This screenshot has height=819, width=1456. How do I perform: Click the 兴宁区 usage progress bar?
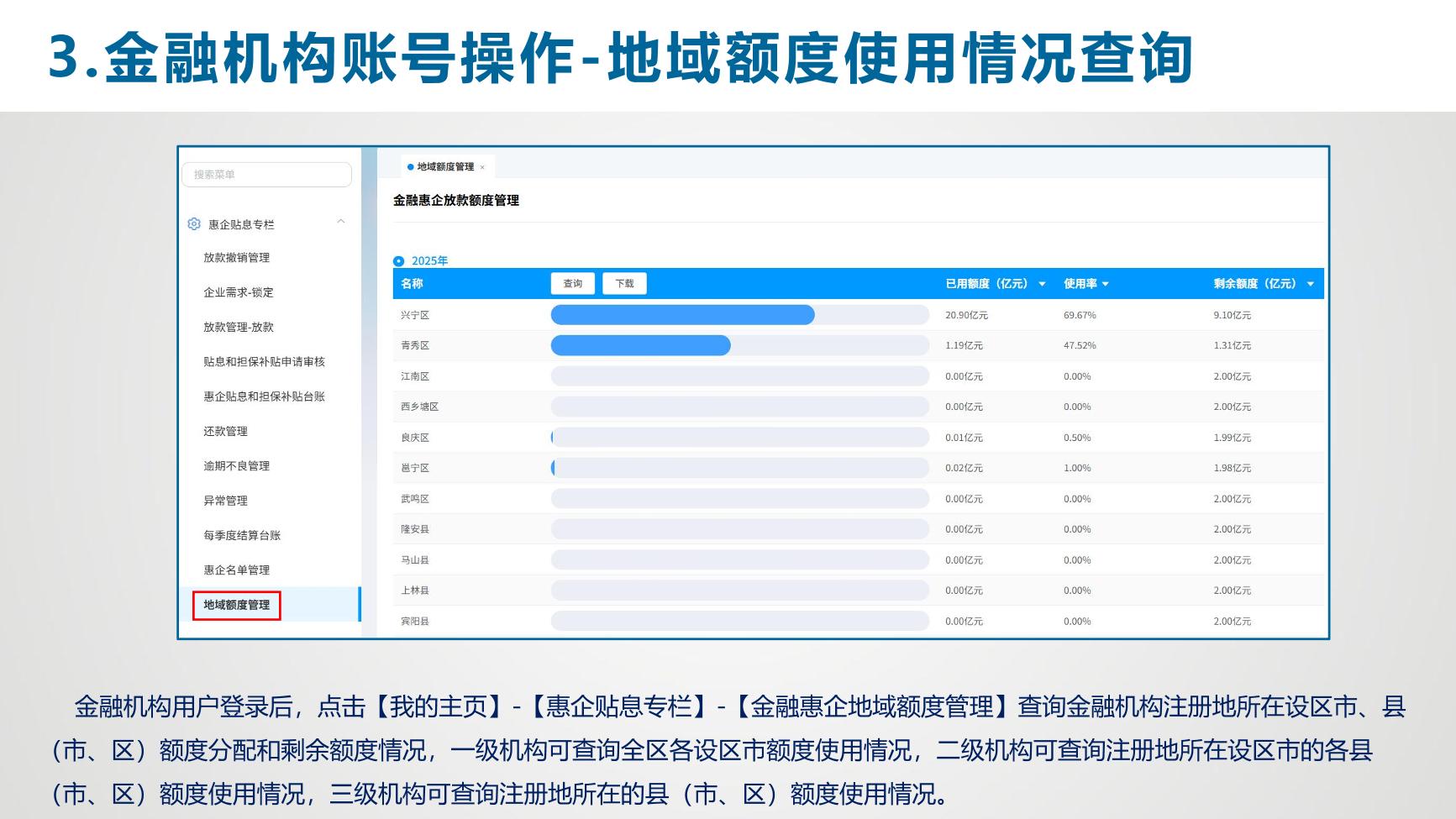(739, 315)
